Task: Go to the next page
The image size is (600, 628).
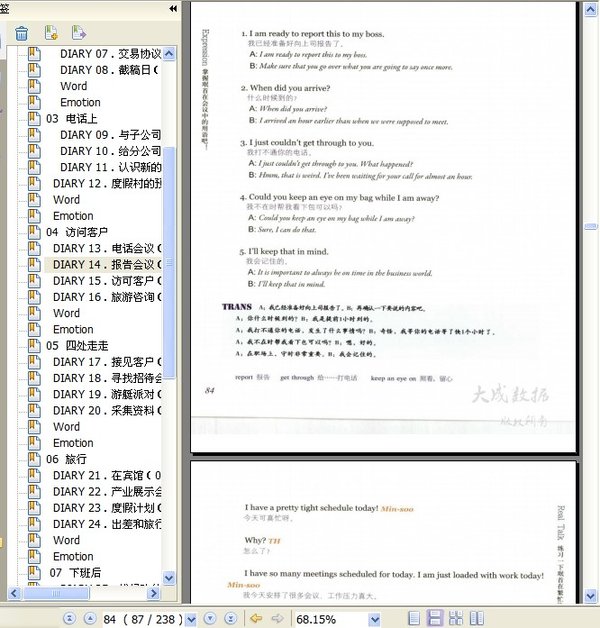Action: click(210, 618)
